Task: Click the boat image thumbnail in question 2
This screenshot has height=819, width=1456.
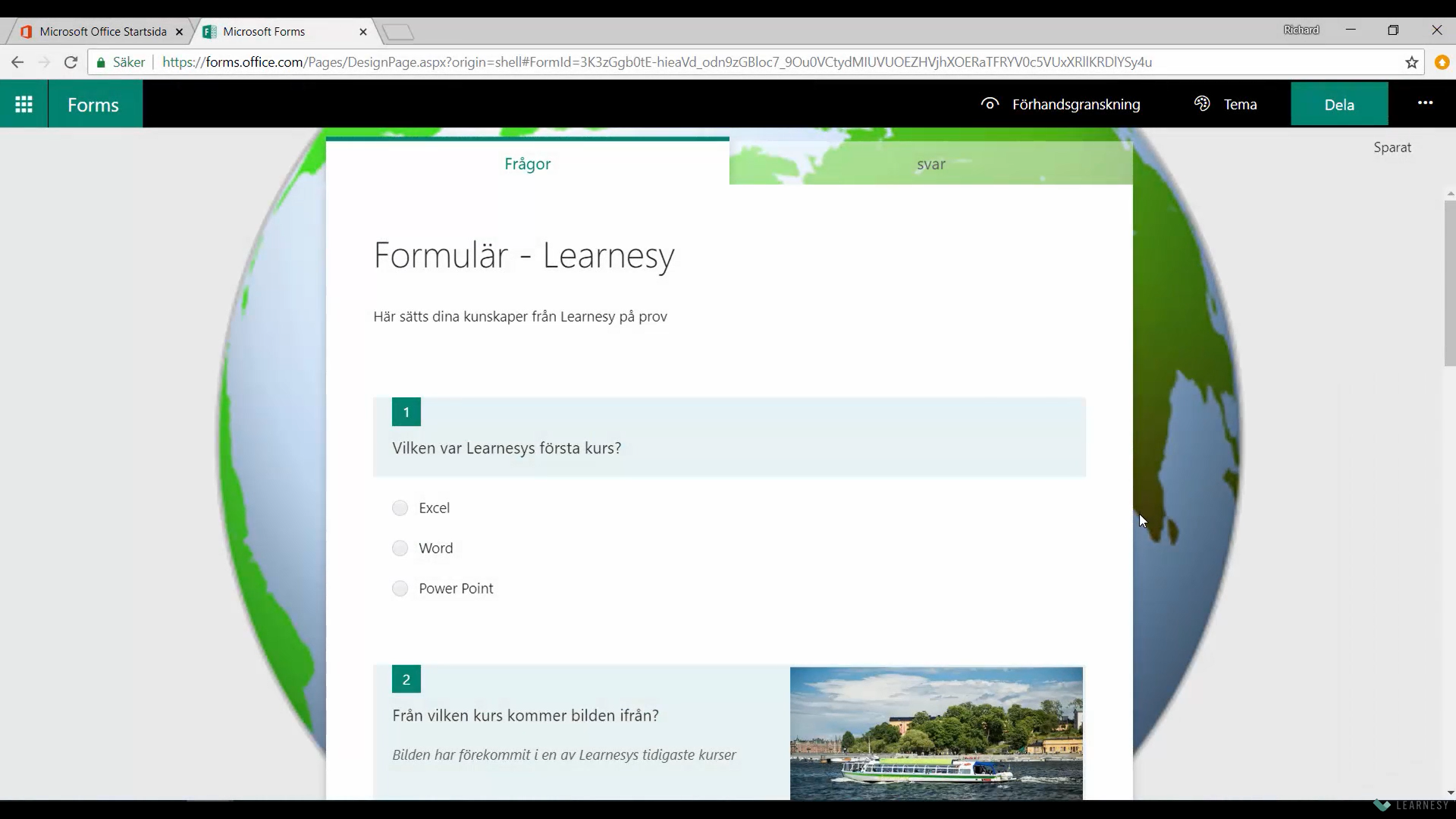Action: (x=937, y=733)
